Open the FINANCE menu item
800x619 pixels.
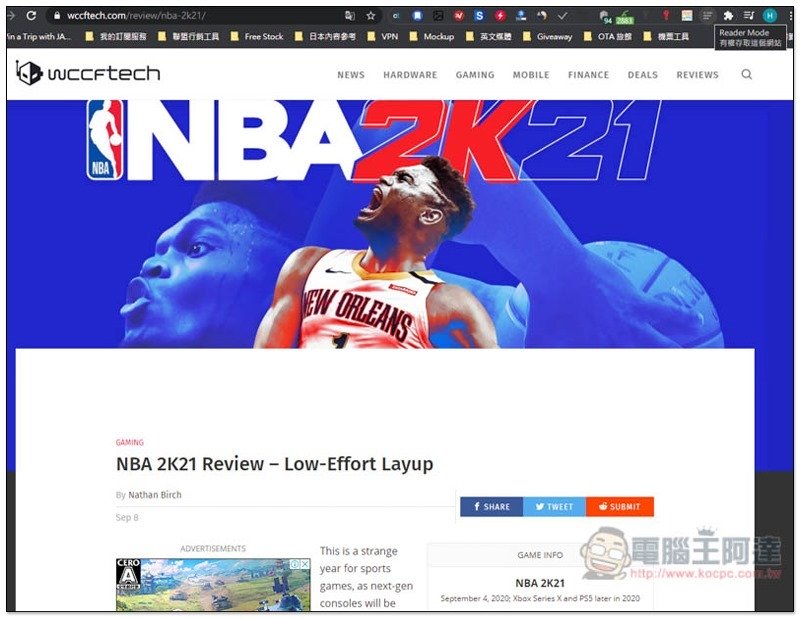pos(588,75)
